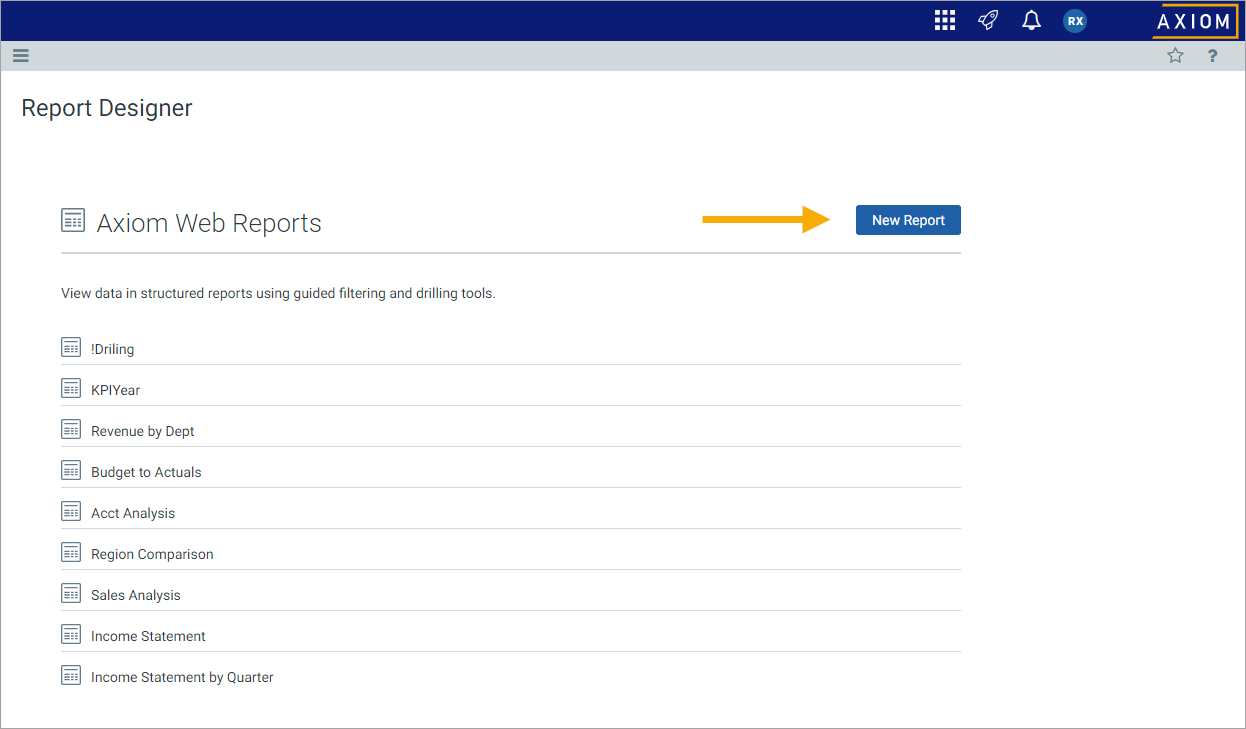Open the hamburger navigation menu
Image resolution: width=1246 pixels, height=729 pixels.
[x=21, y=56]
